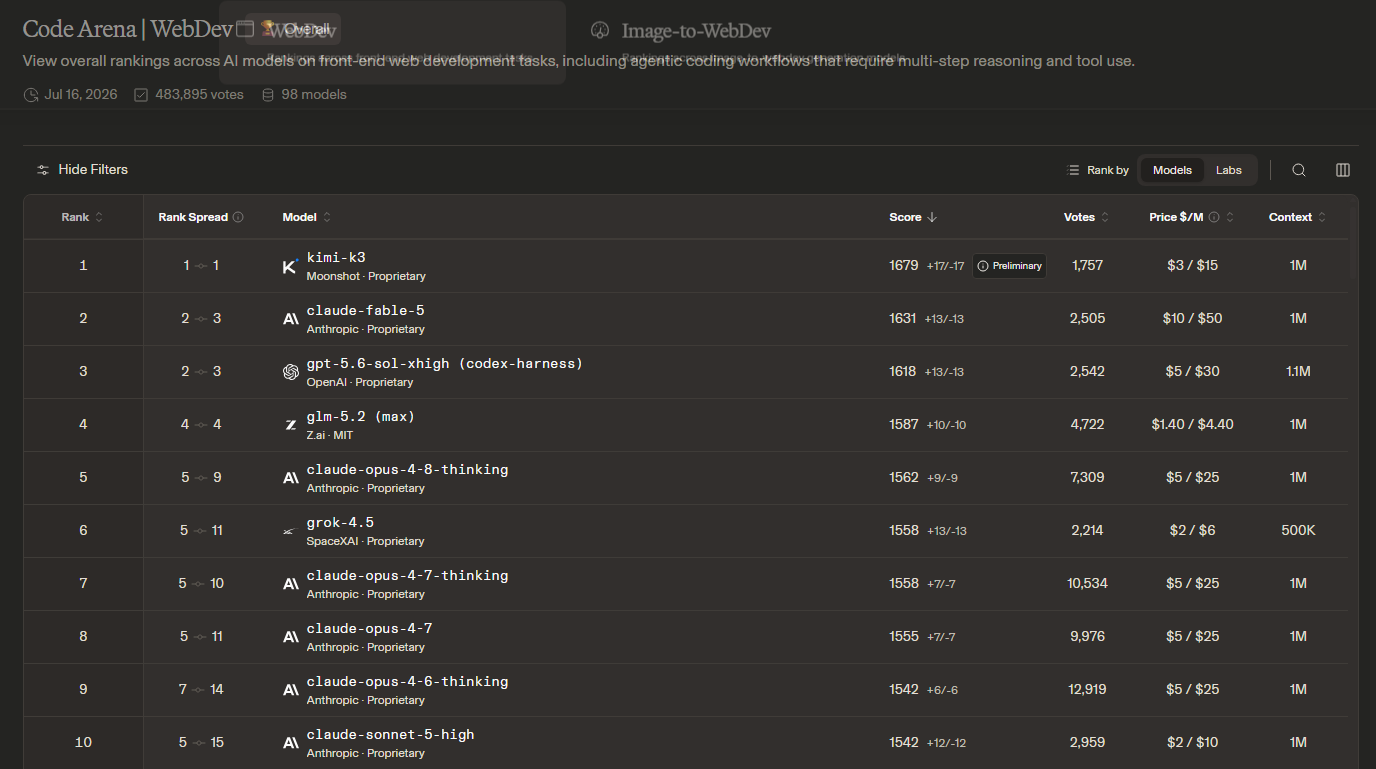
Task: Open the search icon in toolbar
Action: (1298, 170)
